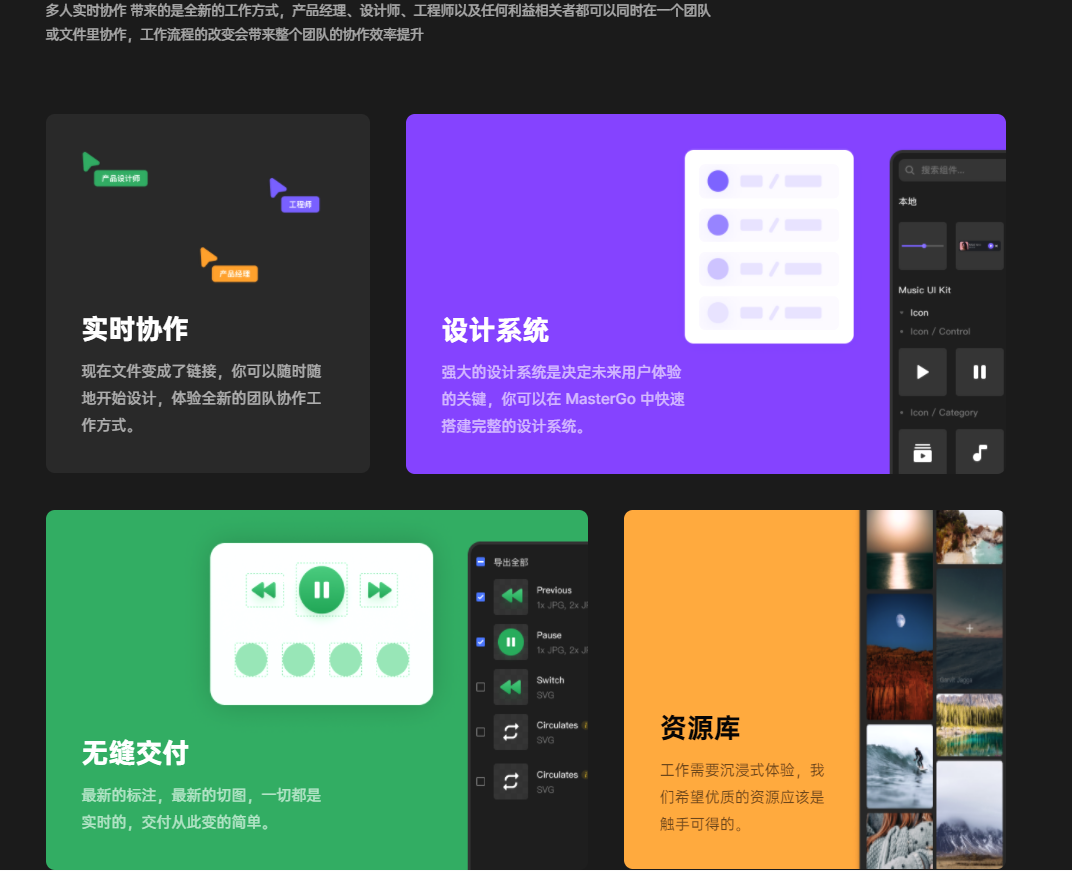
Task: Click the Music UI Kit header
Action: coord(926,290)
